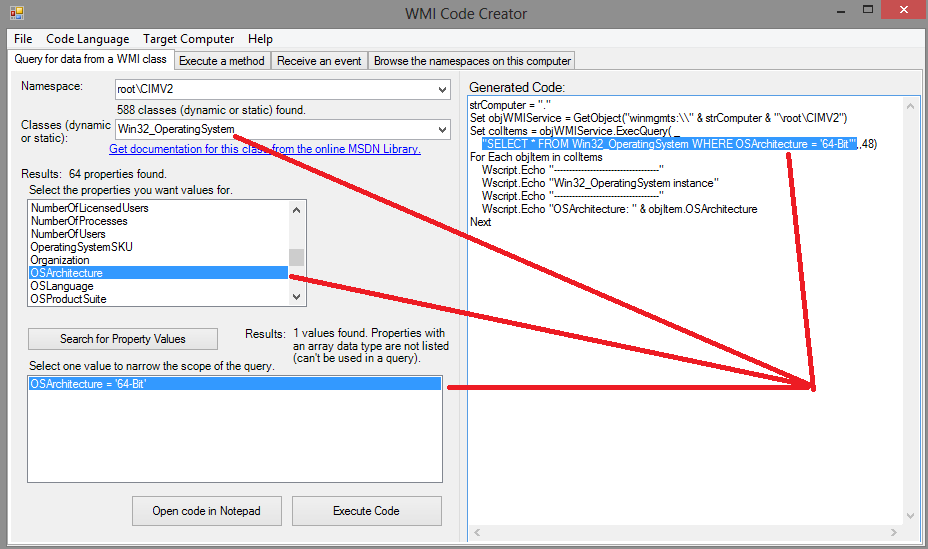Click the highlighted SELECT query line
Viewport: 928px width, 549px height.
coord(669,144)
